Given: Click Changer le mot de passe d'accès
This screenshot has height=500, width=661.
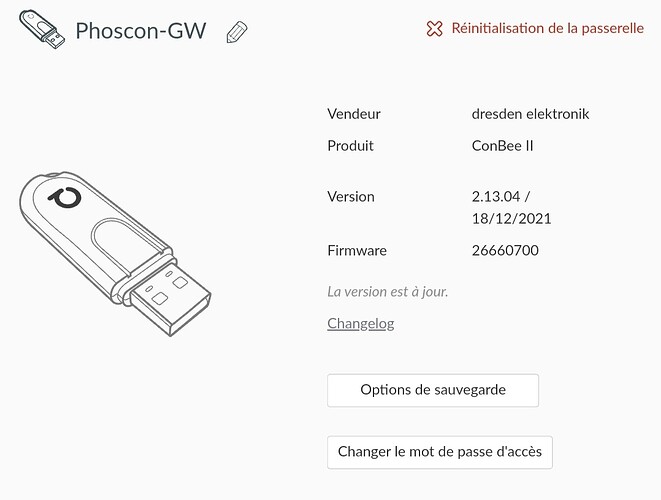Looking at the screenshot, I should (x=440, y=452).
